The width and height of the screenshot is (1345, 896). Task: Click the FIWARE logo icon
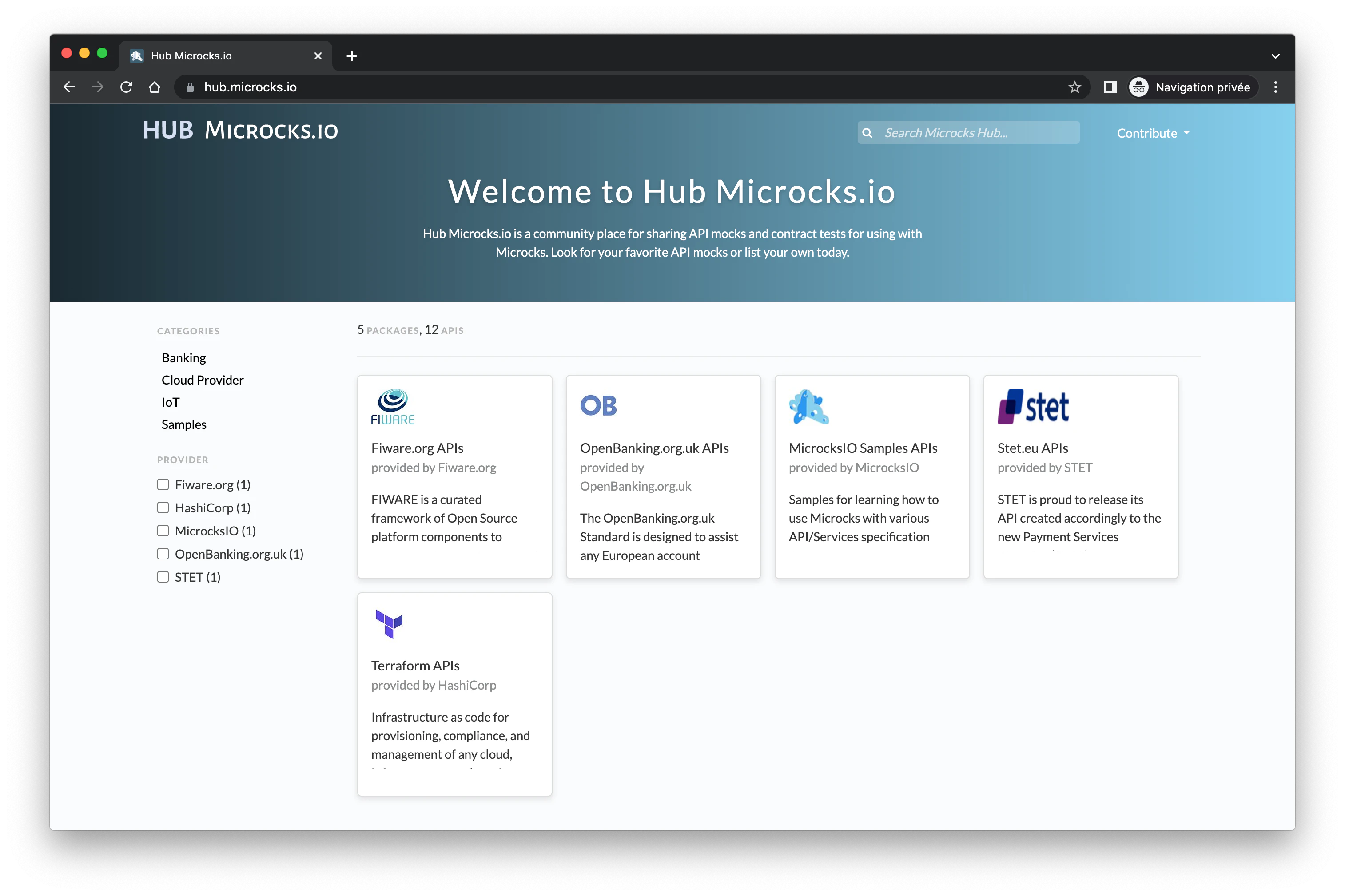pyautogui.click(x=393, y=407)
